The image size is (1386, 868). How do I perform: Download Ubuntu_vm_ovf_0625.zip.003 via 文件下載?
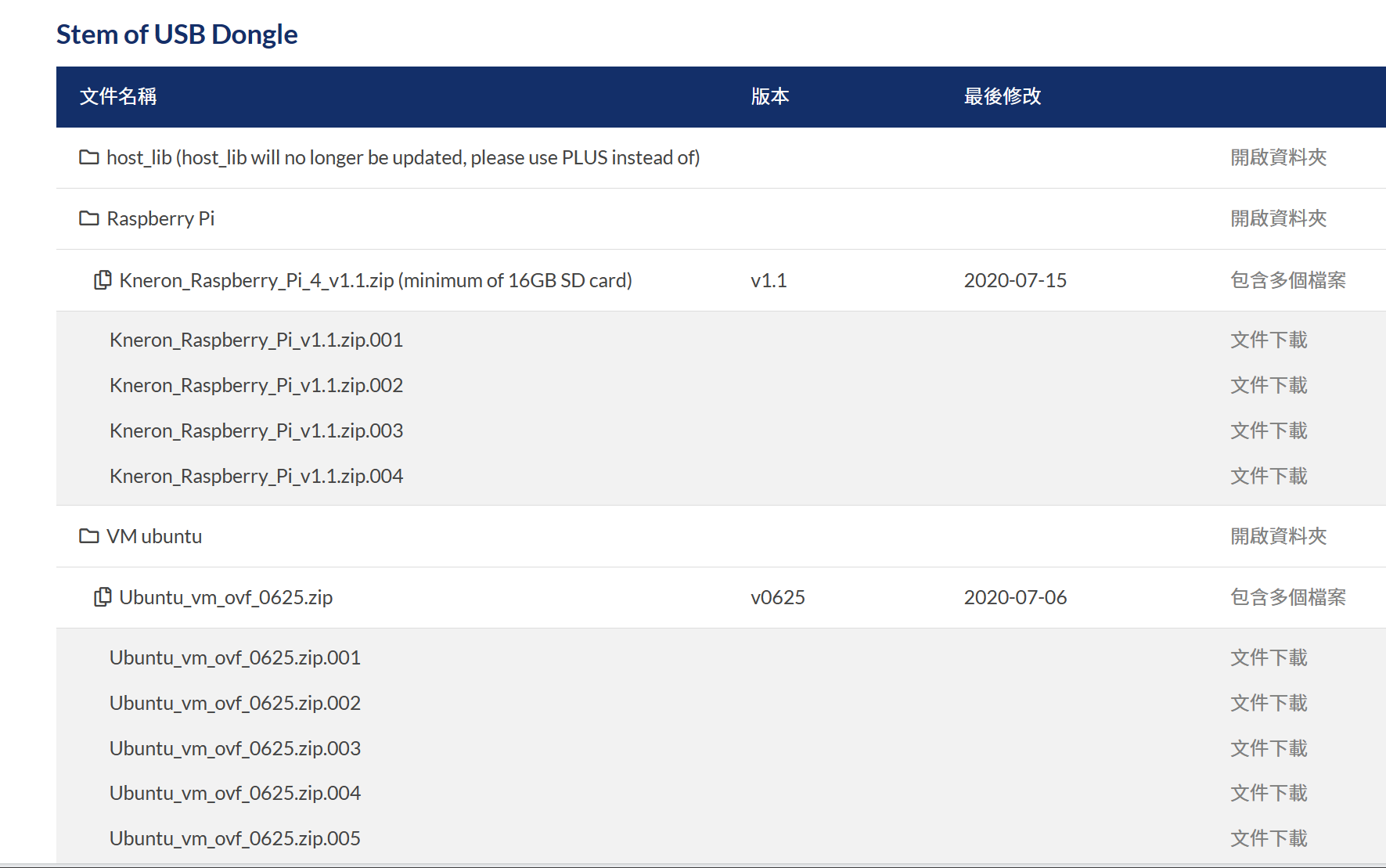click(x=1269, y=748)
